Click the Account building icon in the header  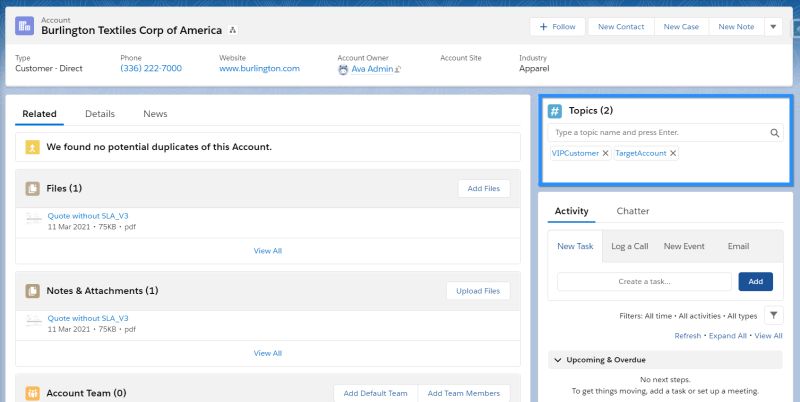click(x=24, y=26)
